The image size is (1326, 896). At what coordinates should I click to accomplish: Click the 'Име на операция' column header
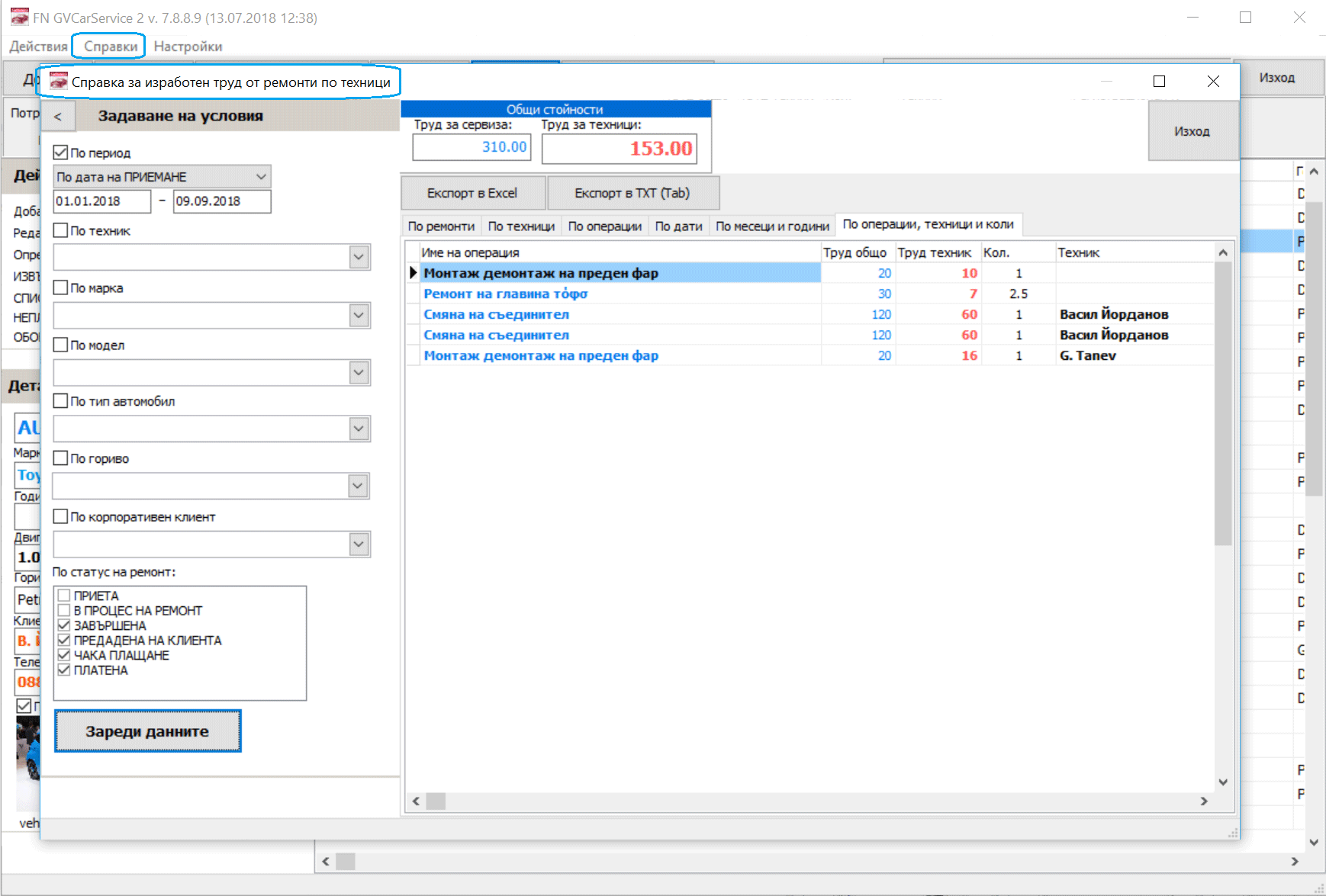(620, 252)
